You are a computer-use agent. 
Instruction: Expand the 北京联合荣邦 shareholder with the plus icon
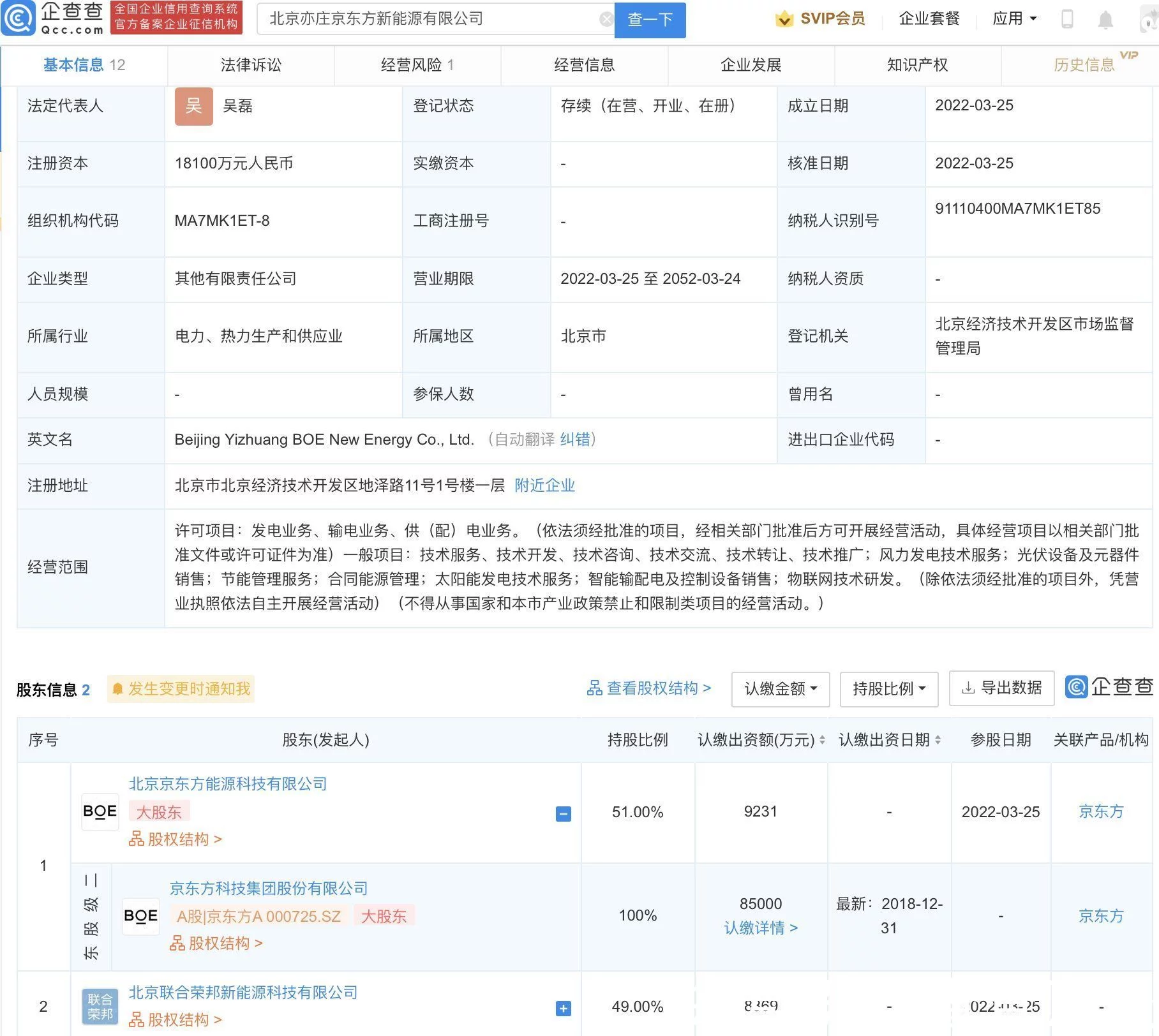tap(564, 1009)
